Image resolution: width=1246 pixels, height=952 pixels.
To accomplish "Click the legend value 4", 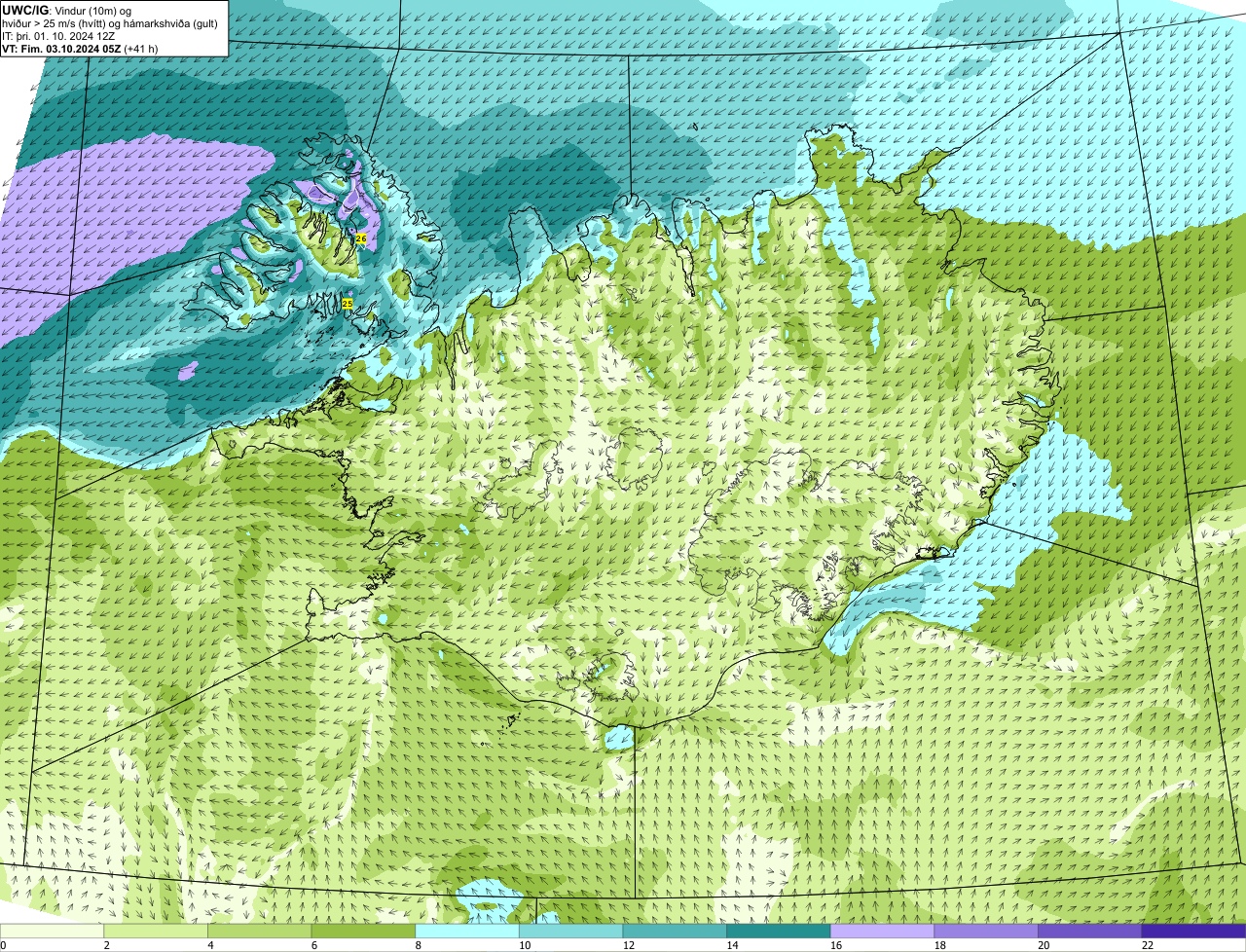I will pos(210,945).
